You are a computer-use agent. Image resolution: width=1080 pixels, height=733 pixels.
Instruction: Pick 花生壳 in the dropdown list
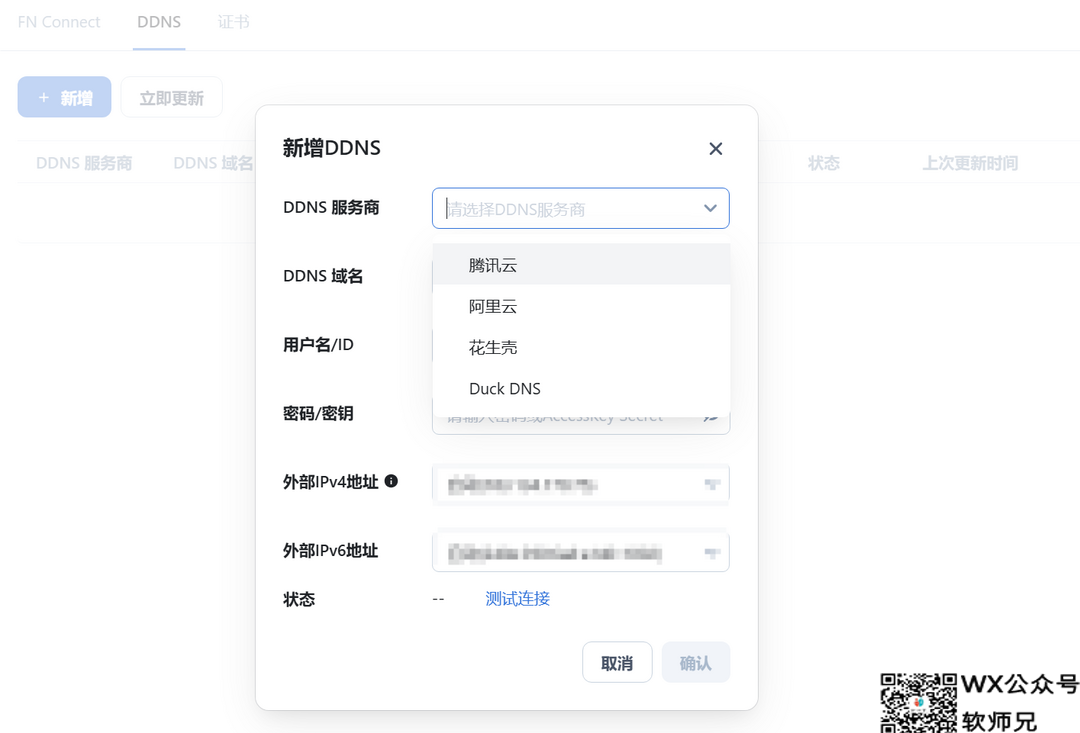tap(581, 347)
